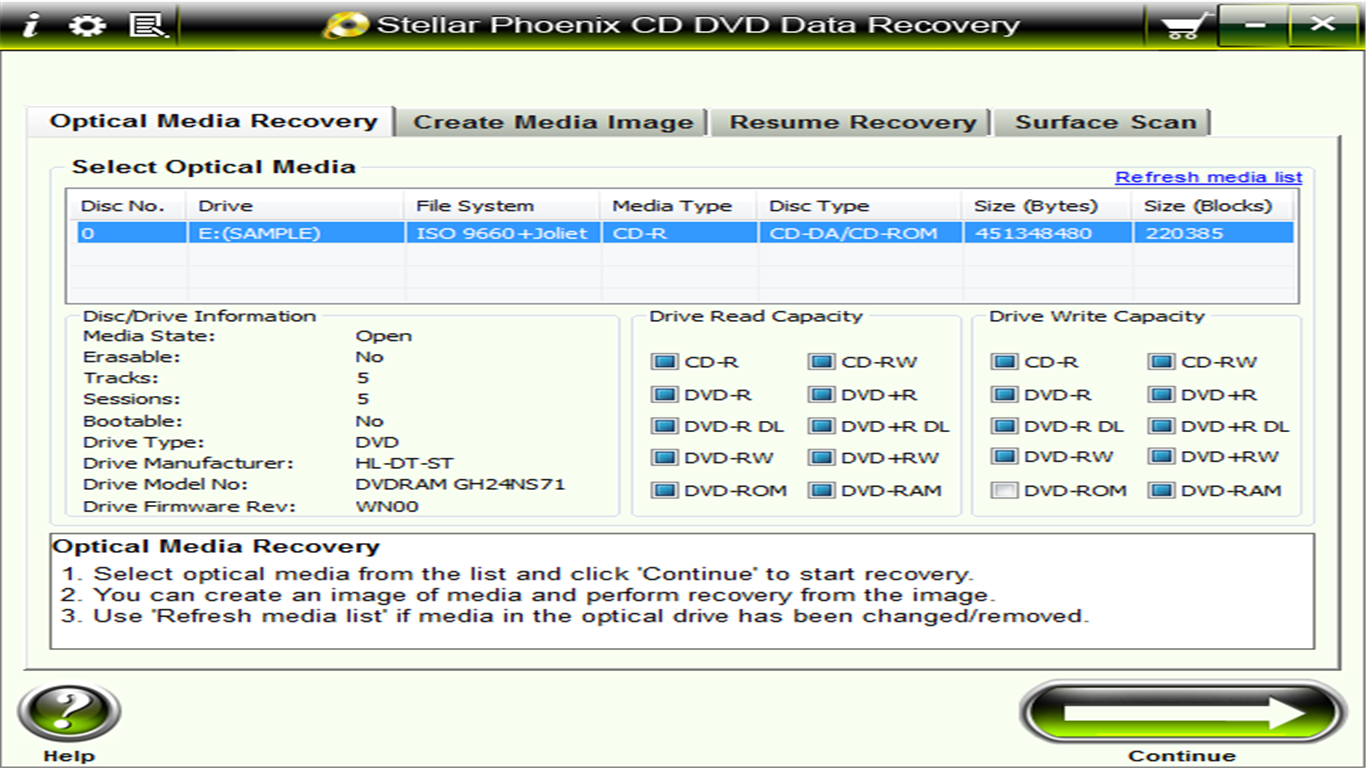The image size is (1366, 768).
Task: Toggle DVD-R checkbox in Drive Read Capacity
Action: coord(664,395)
